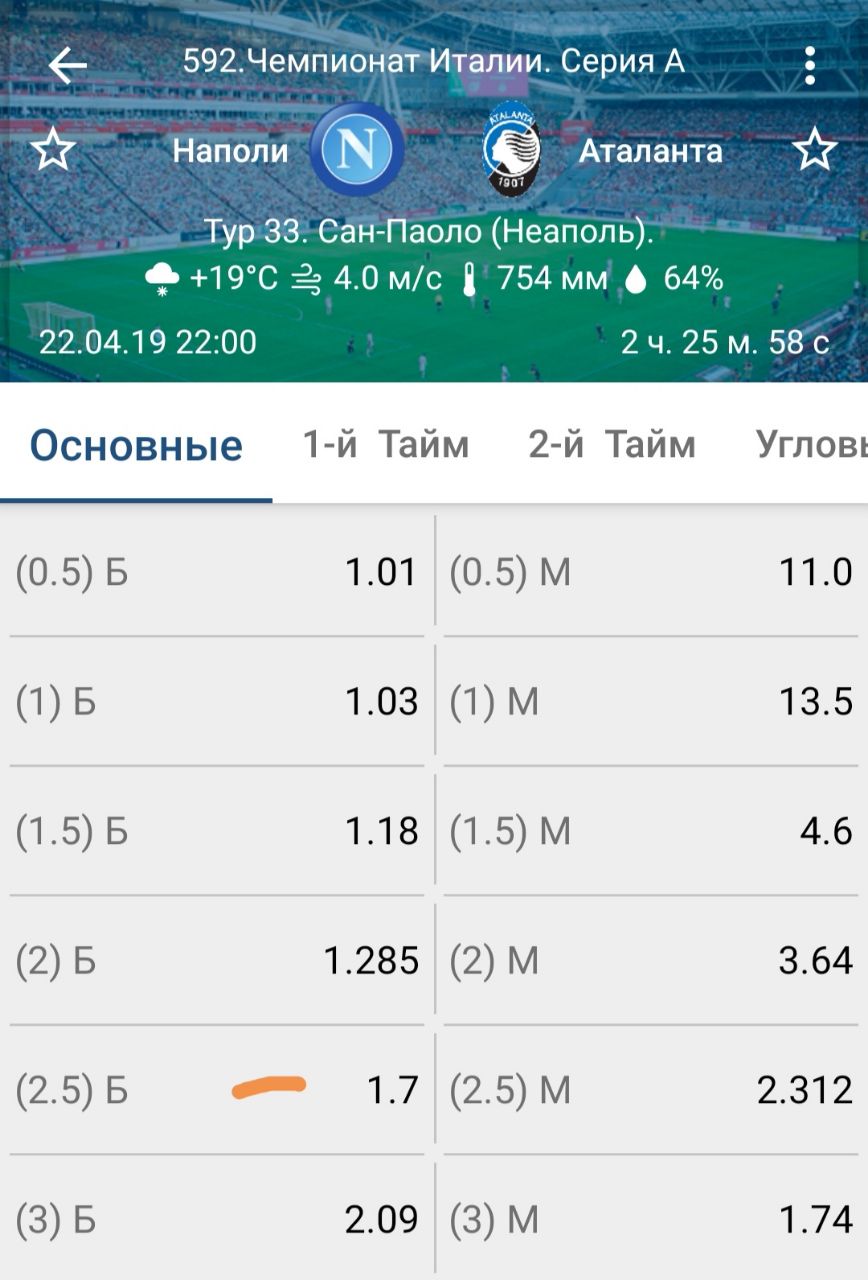
Task: Select (0.5) Б odds 1.01
Action: (216, 573)
